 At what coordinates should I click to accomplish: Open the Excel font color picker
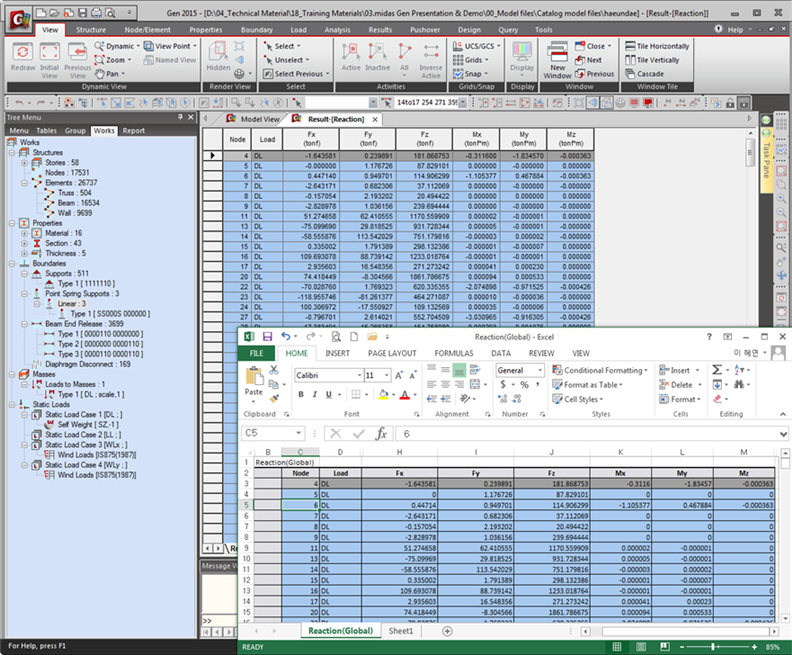click(x=405, y=395)
